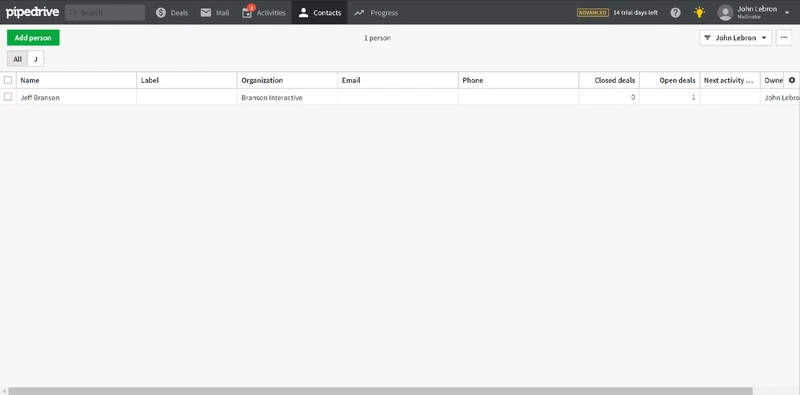800x395 pixels.
Task: Open the three-dots more options button
Action: 784,37
